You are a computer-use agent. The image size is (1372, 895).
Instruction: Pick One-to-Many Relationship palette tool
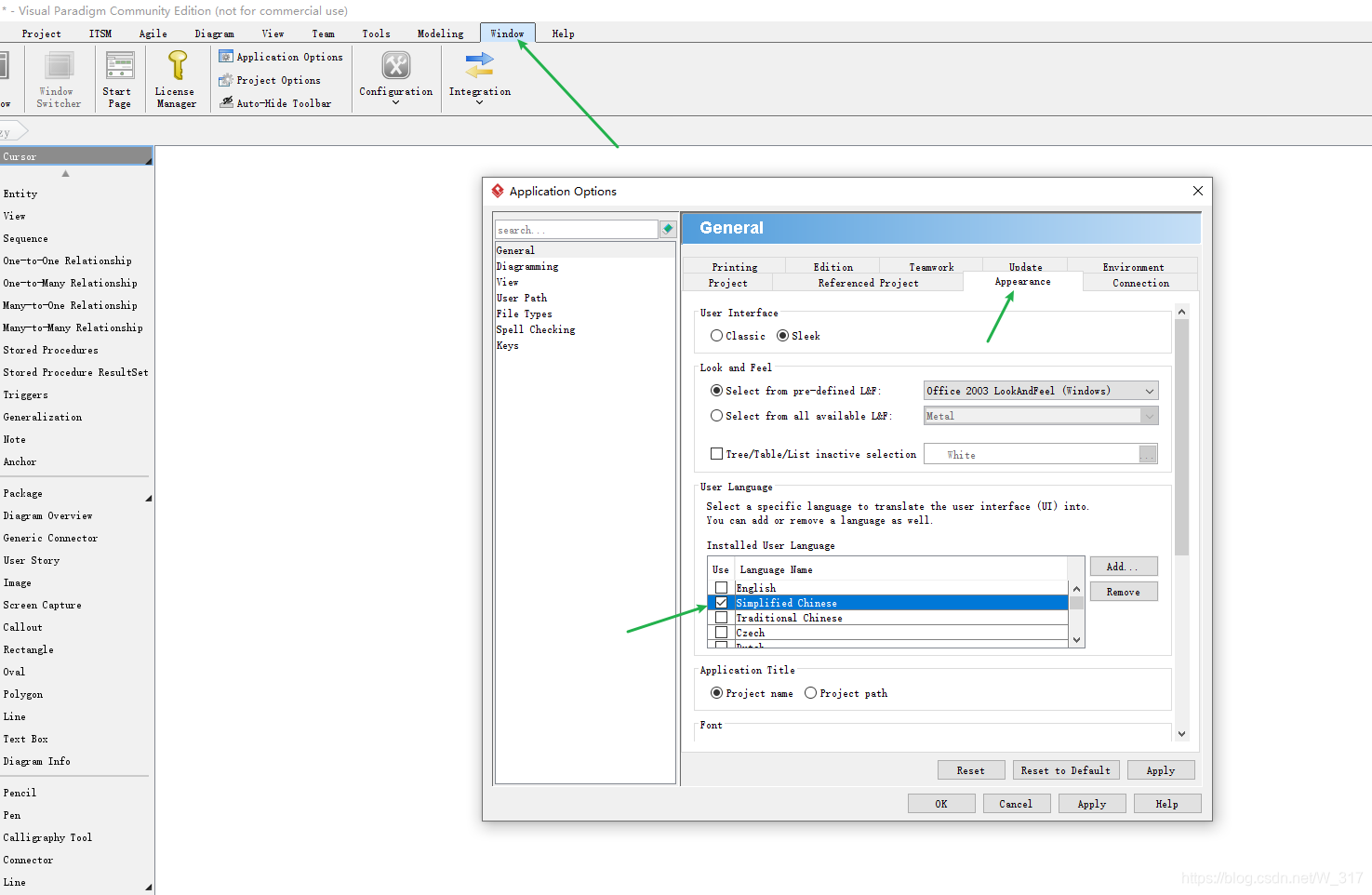[71, 283]
